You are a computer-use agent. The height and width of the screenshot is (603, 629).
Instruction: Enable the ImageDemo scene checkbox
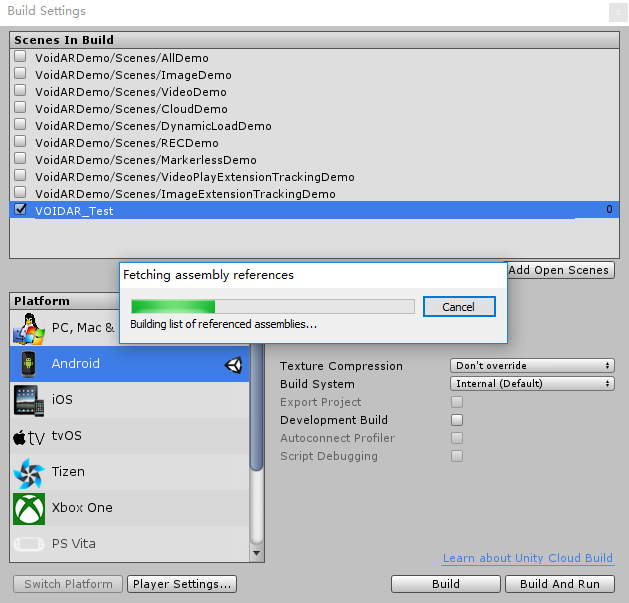(x=20, y=73)
